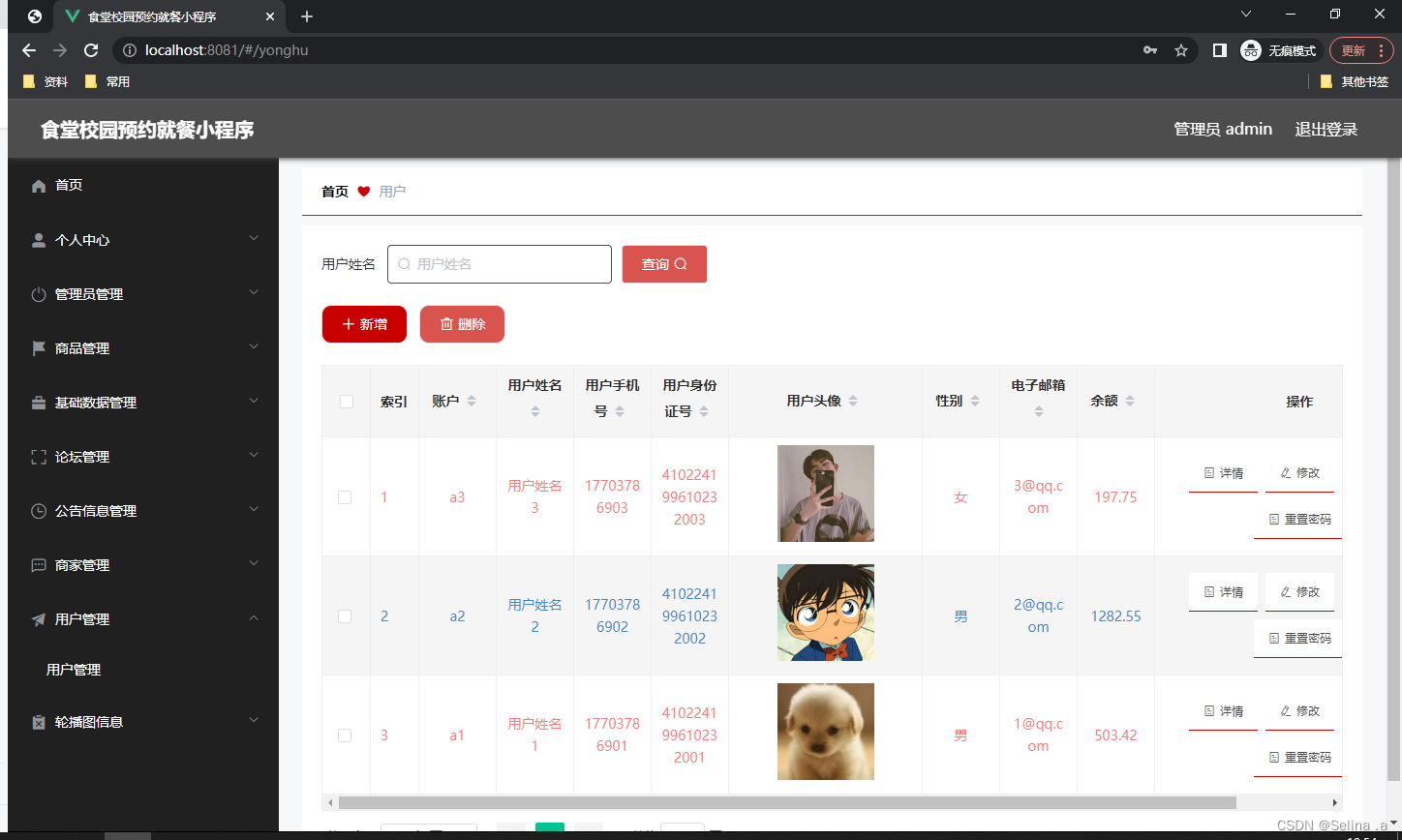
Task: Expand the 管理员管理 menu chevron
Action: pos(254,292)
